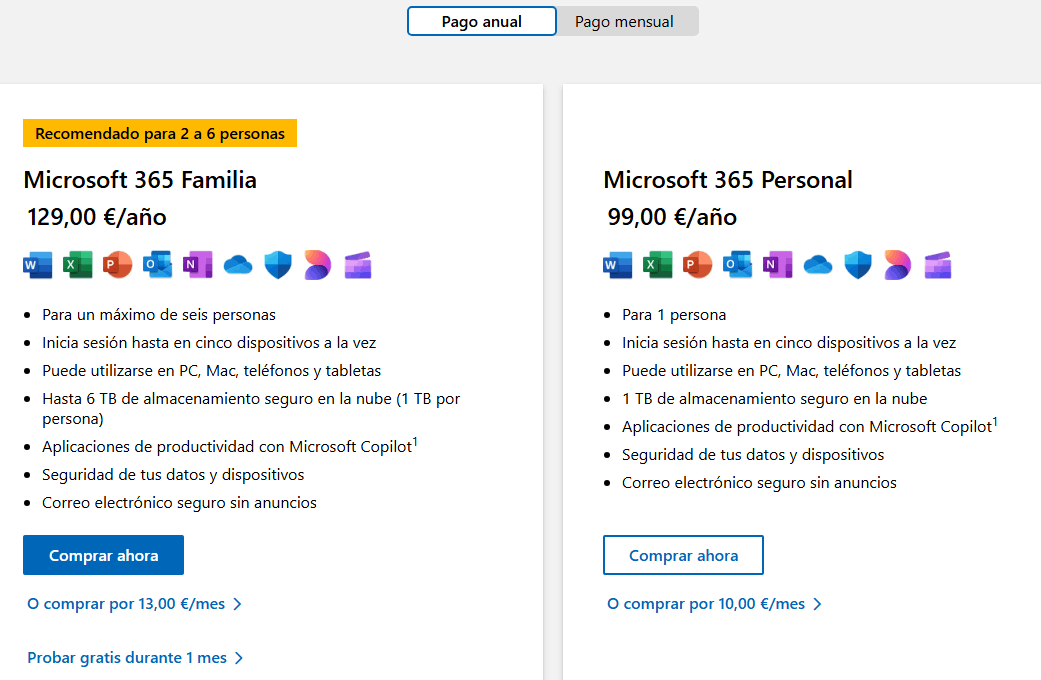Click the Word icon under Microsoft 365 Personal

617,265
